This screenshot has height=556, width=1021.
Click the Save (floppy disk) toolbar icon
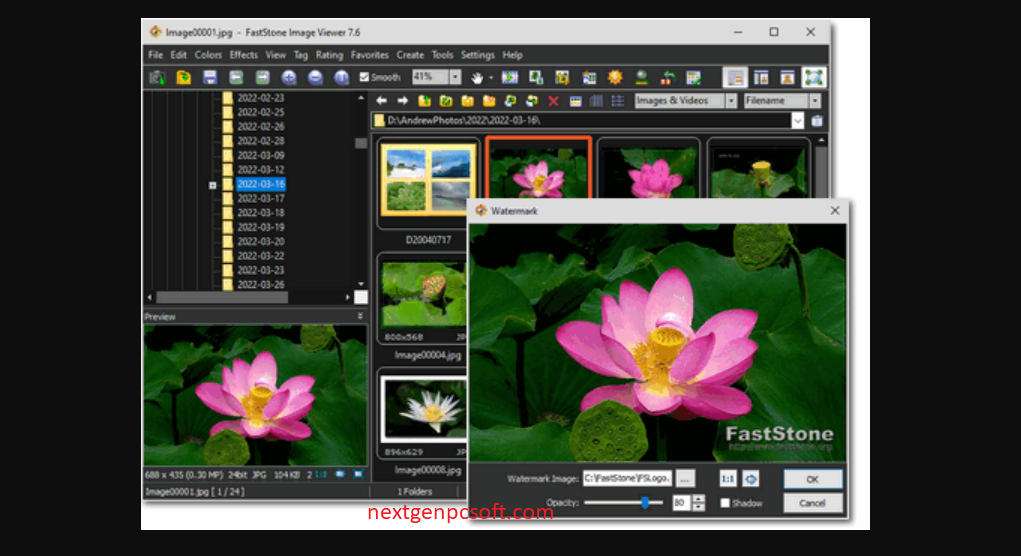pos(210,77)
